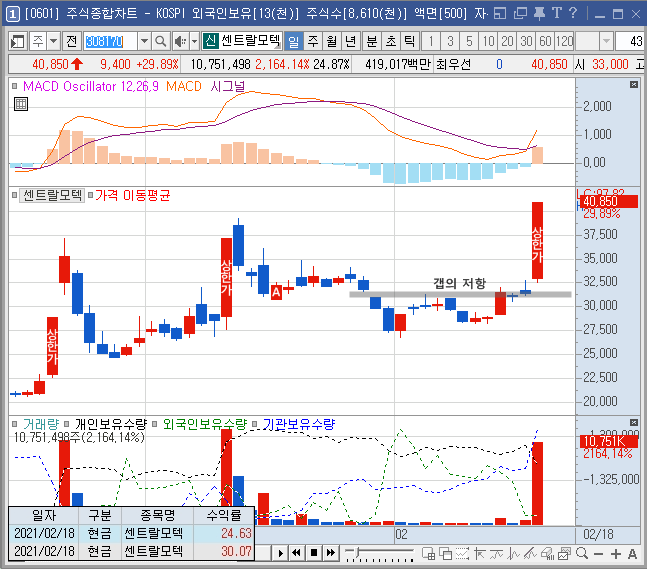The width and height of the screenshot is (647, 569).
Task: Toggle the 센트랄모텍 price series checkbox
Action: tap(15, 195)
